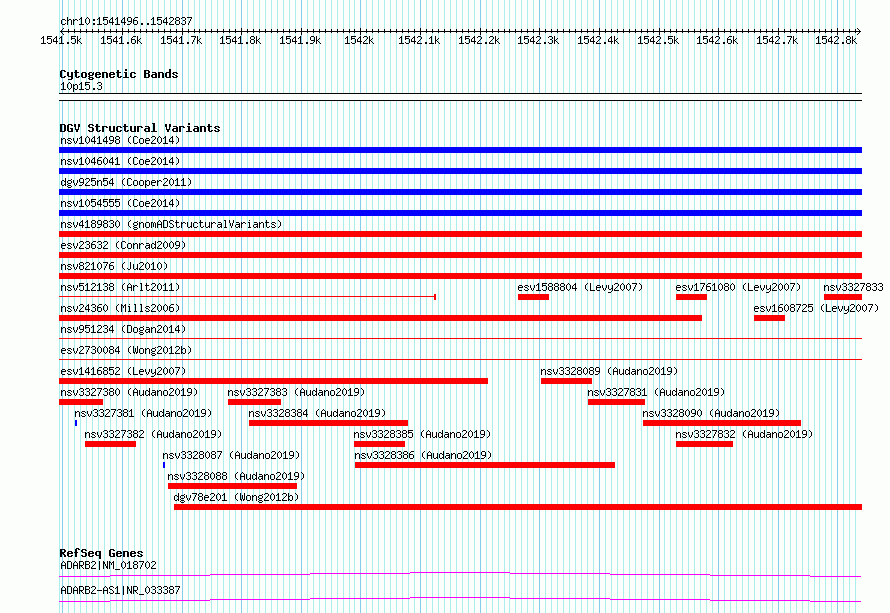Open nsv3328087 (Audano2019) variant

tap(231, 455)
